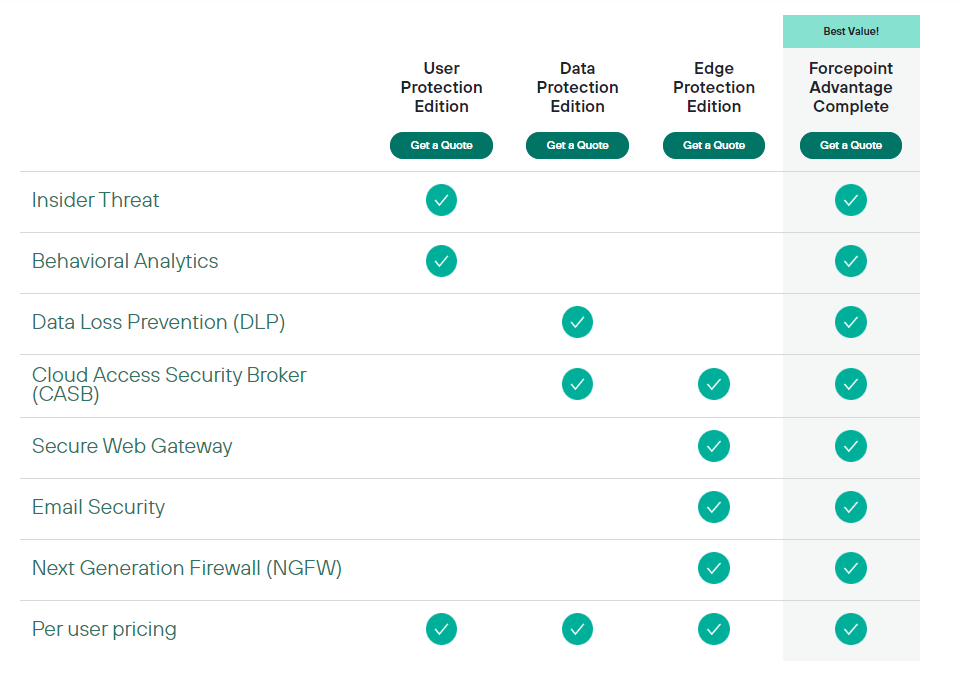This screenshot has height=690, width=958.
Task: Select the Email Security row label
Action: [98, 507]
